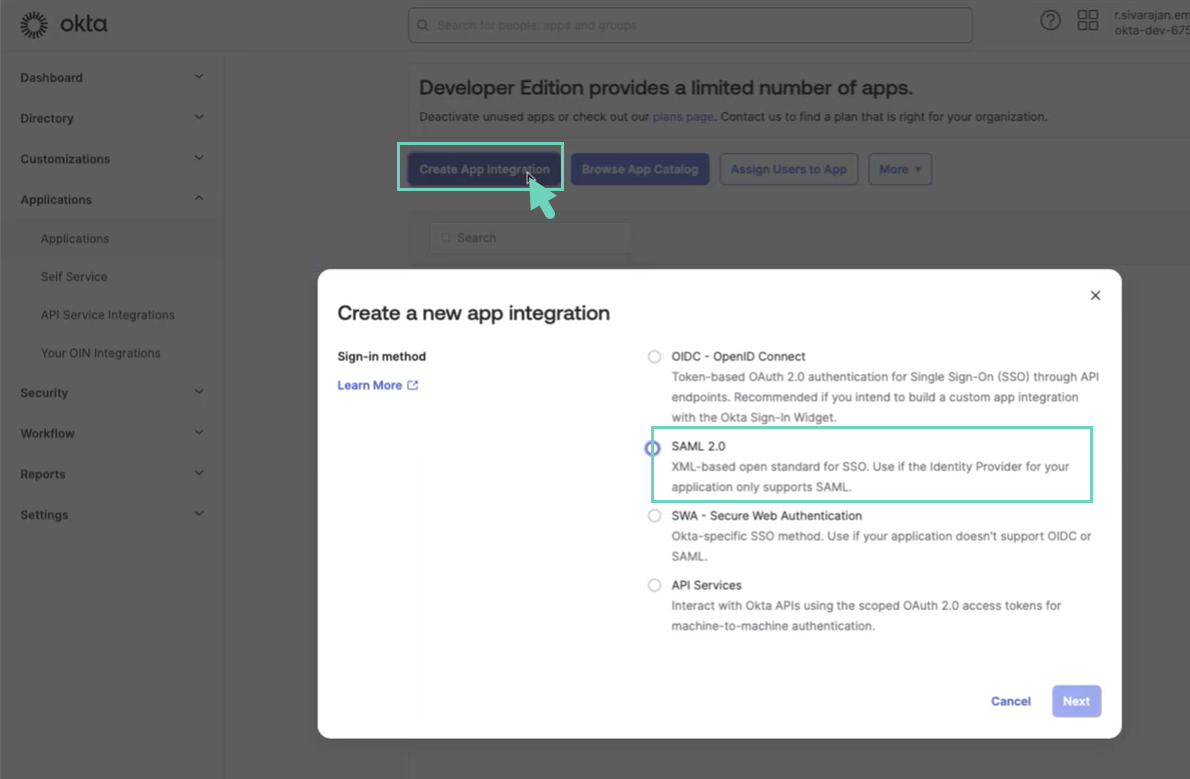Open API Service Integrations in sidebar

pyautogui.click(x=107, y=315)
